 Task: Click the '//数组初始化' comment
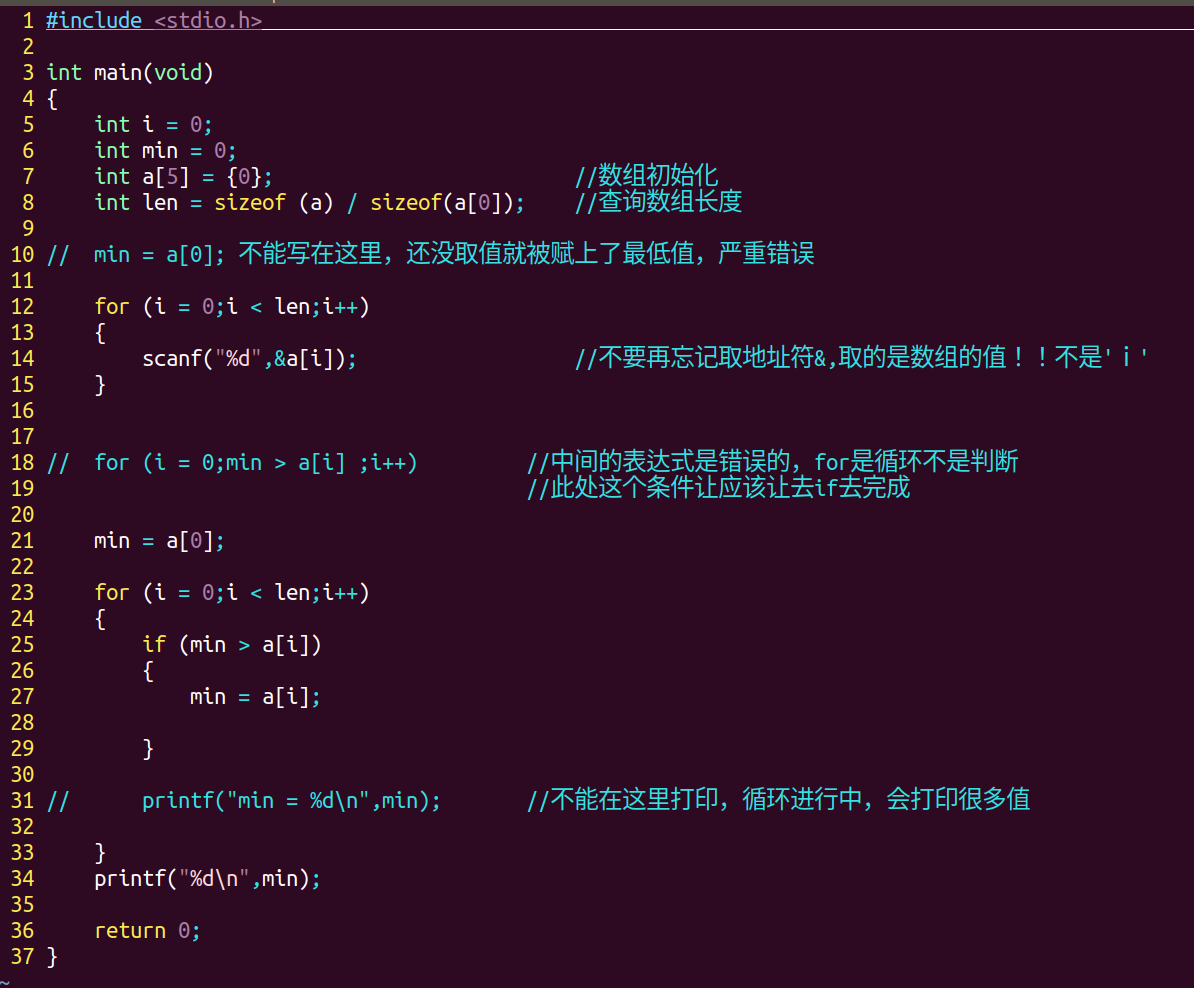point(646,176)
